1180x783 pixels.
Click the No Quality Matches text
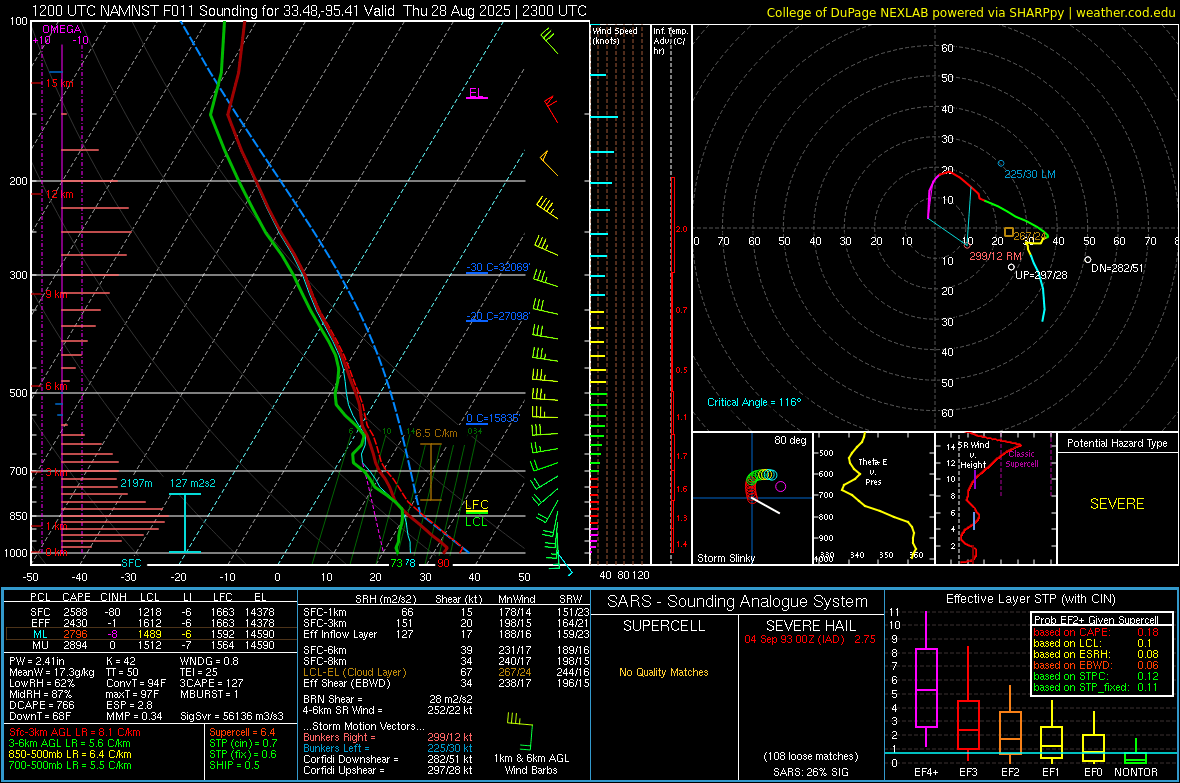click(664, 672)
